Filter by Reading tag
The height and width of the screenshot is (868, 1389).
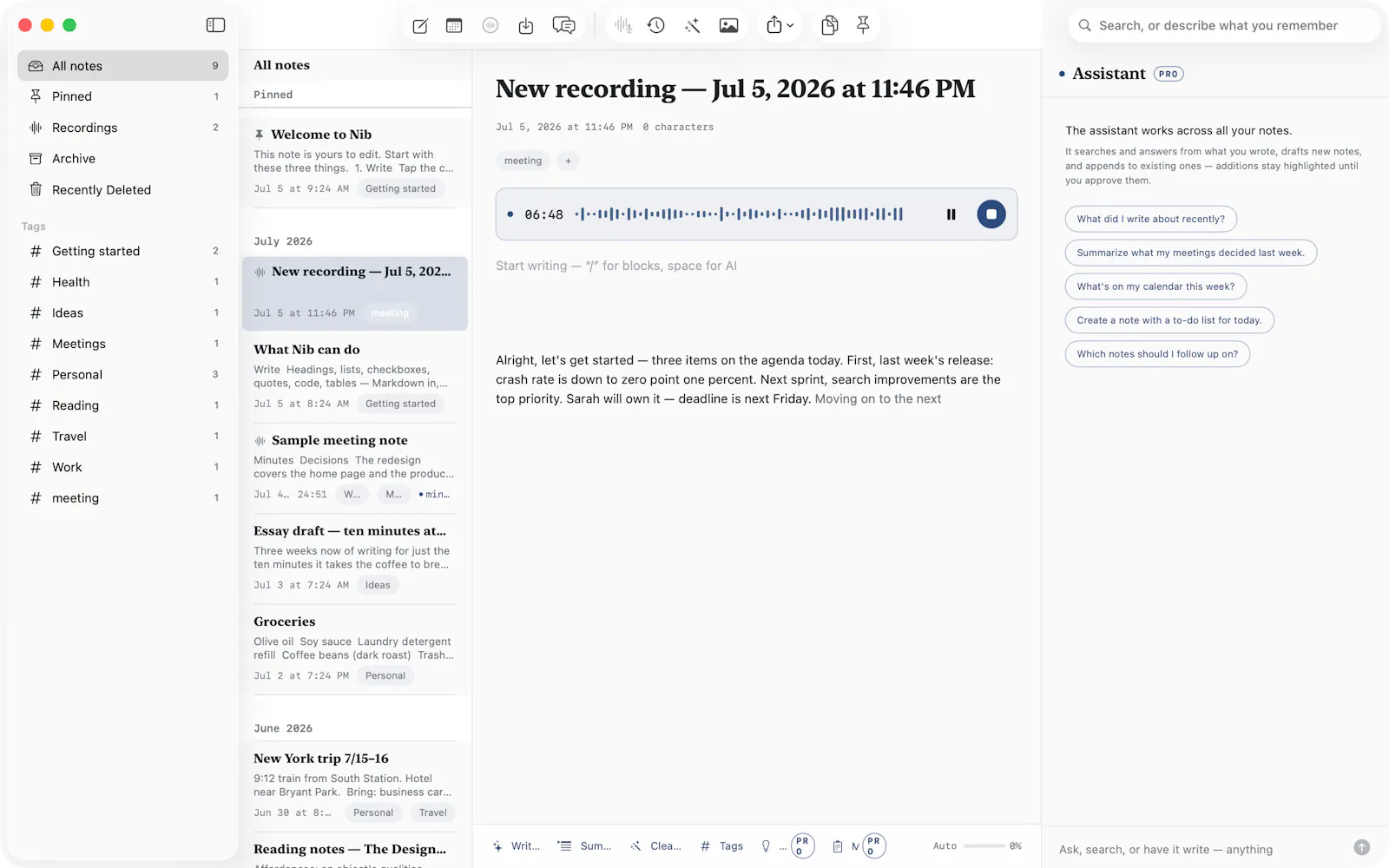122,405
